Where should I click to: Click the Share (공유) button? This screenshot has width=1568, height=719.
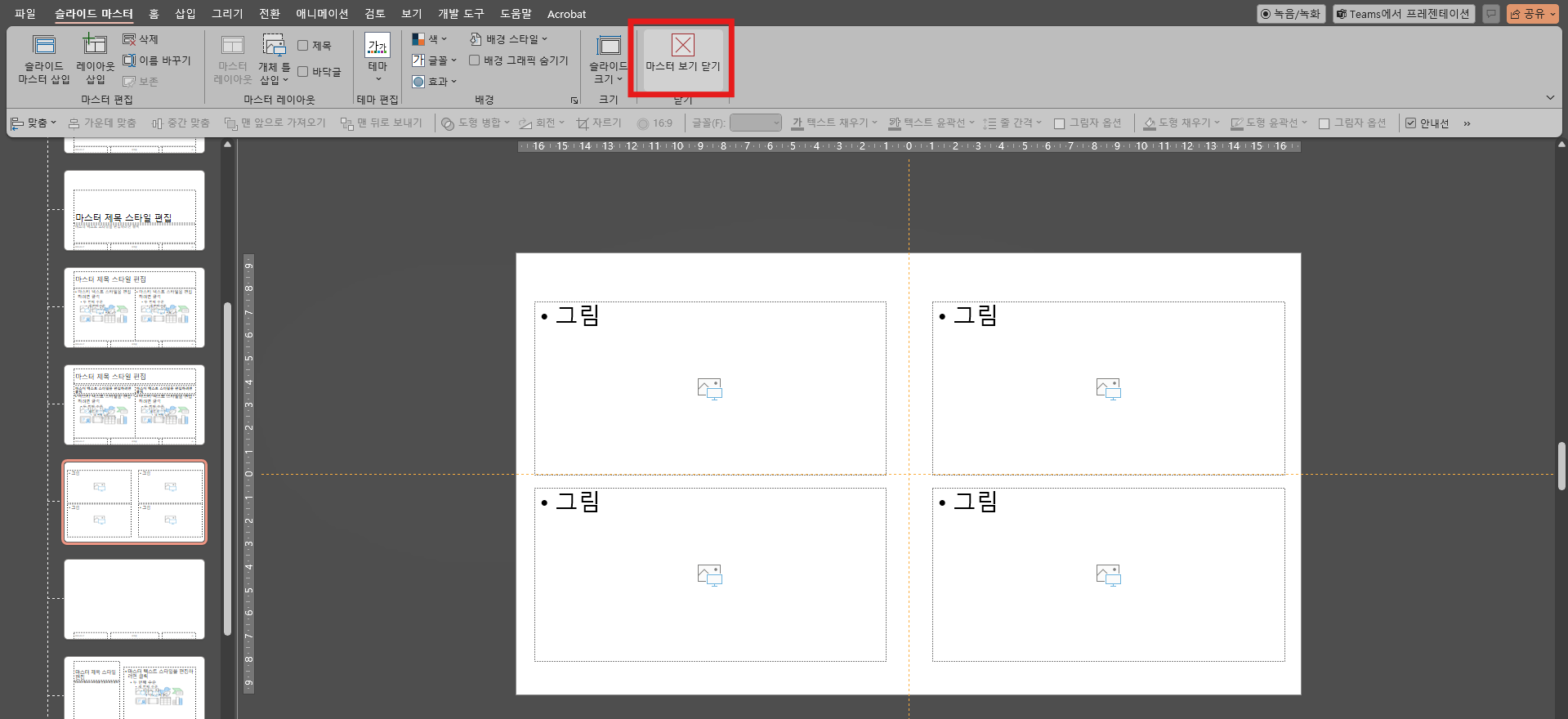point(1533,14)
